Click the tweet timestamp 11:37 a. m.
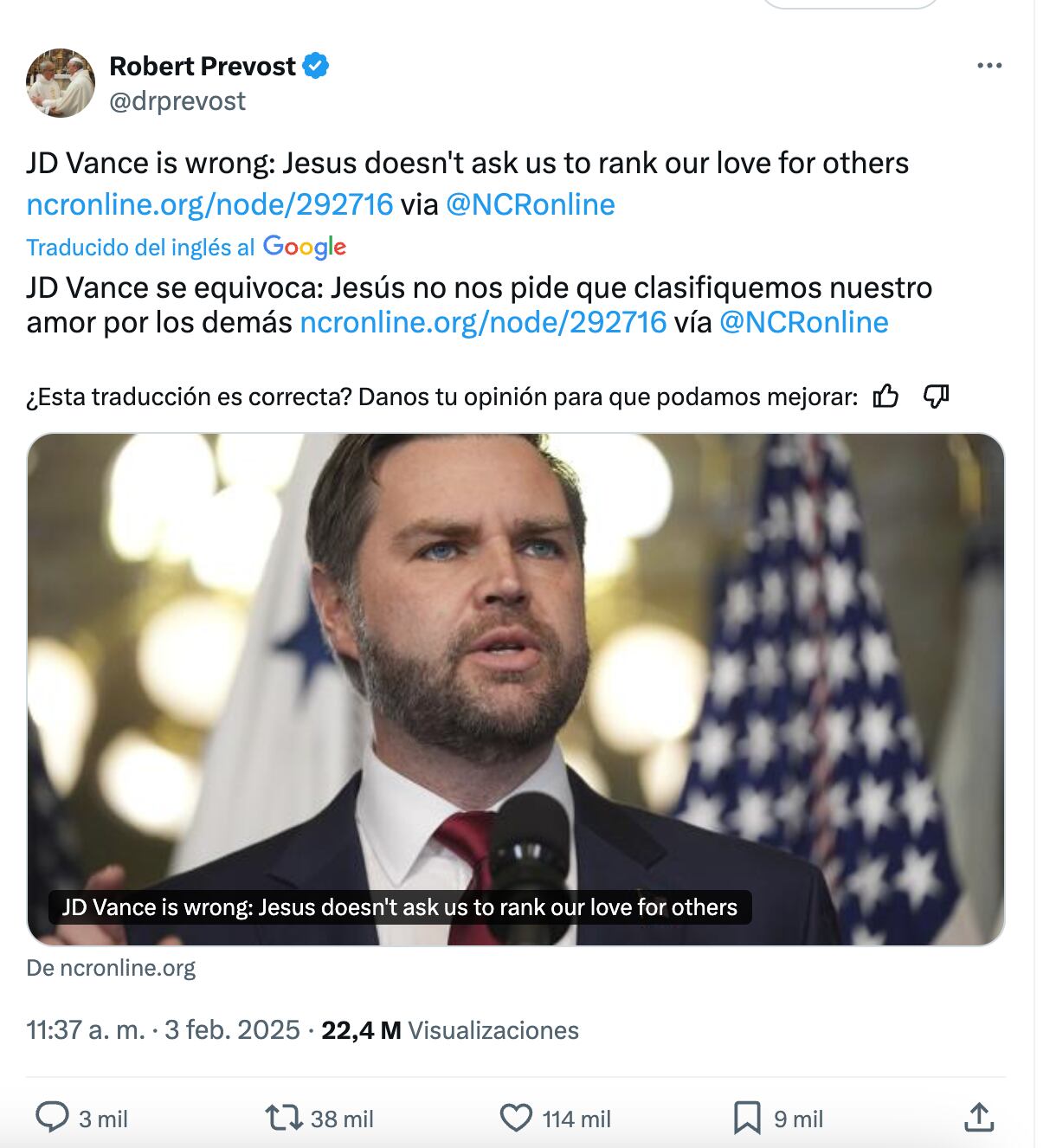The height and width of the screenshot is (1148, 1056). click(x=86, y=1030)
